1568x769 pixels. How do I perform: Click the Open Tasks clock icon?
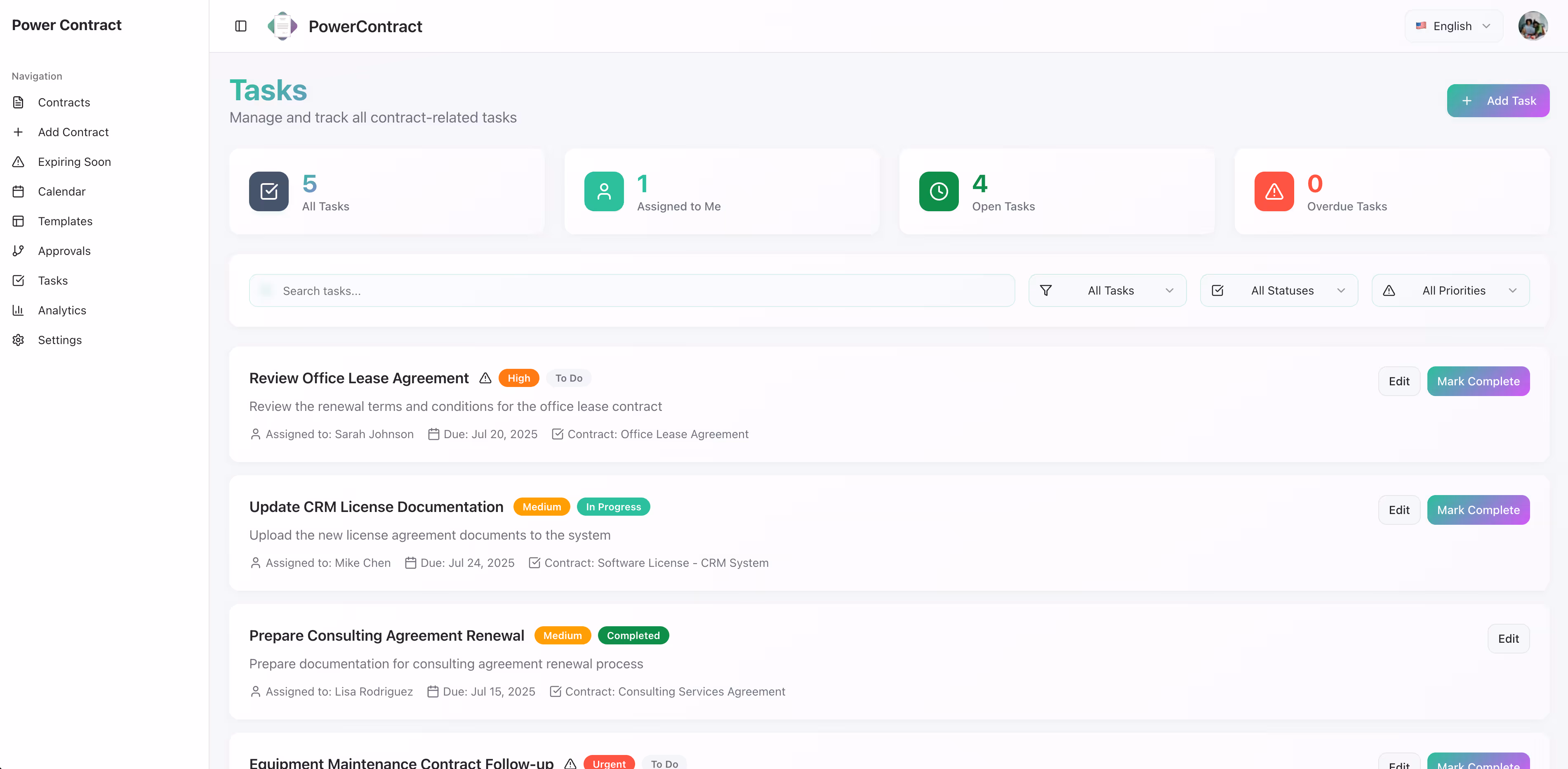(x=939, y=191)
